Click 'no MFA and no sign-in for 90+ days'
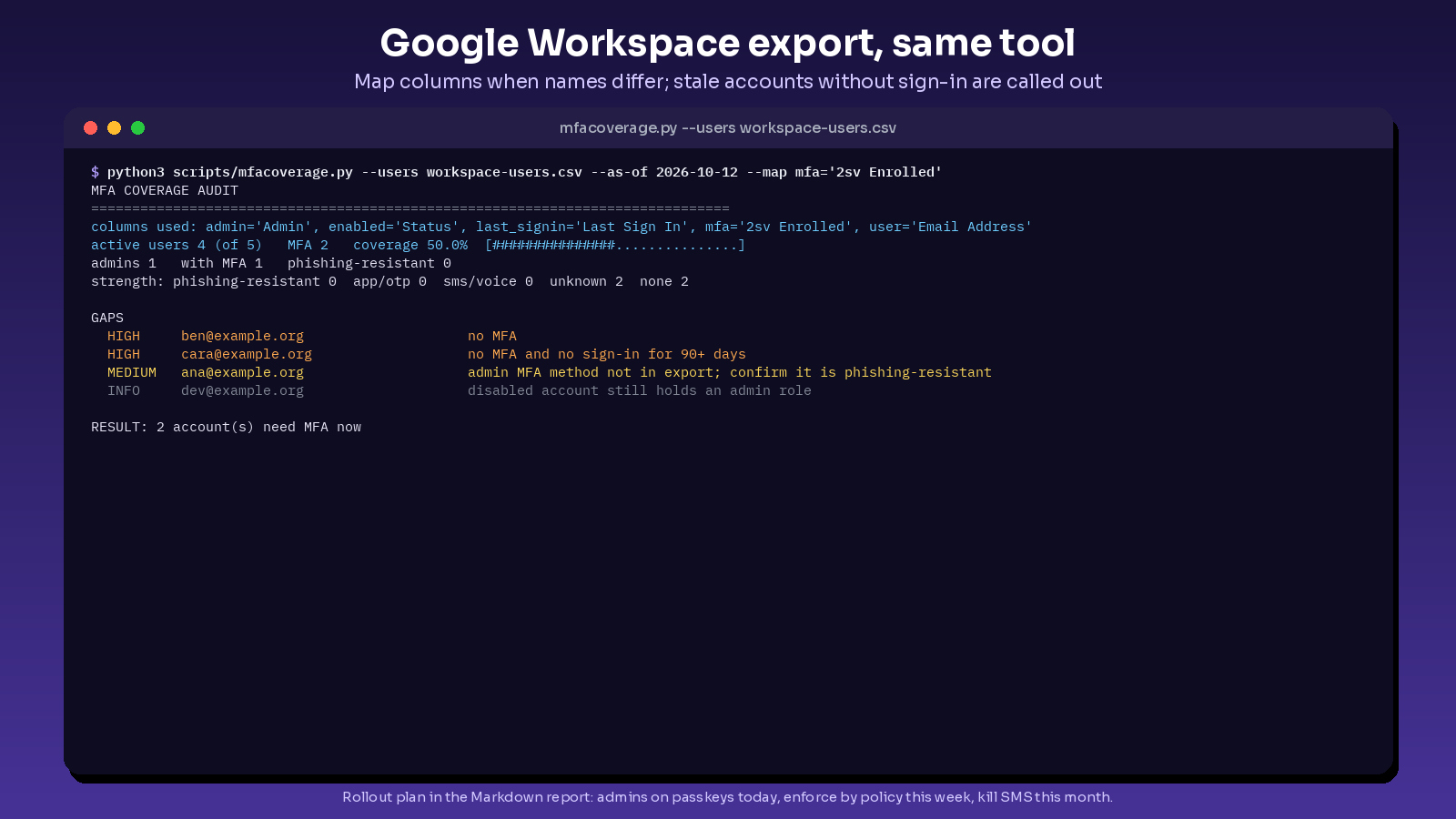Image resolution: width=1456 pixels, height=819 pixels. 607,354
